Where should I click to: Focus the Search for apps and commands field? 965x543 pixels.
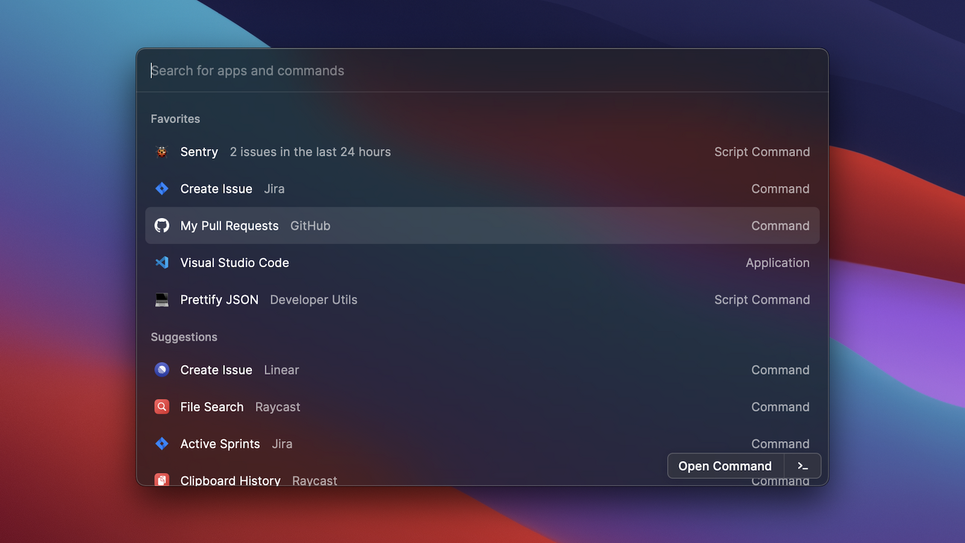pos(482,70)
